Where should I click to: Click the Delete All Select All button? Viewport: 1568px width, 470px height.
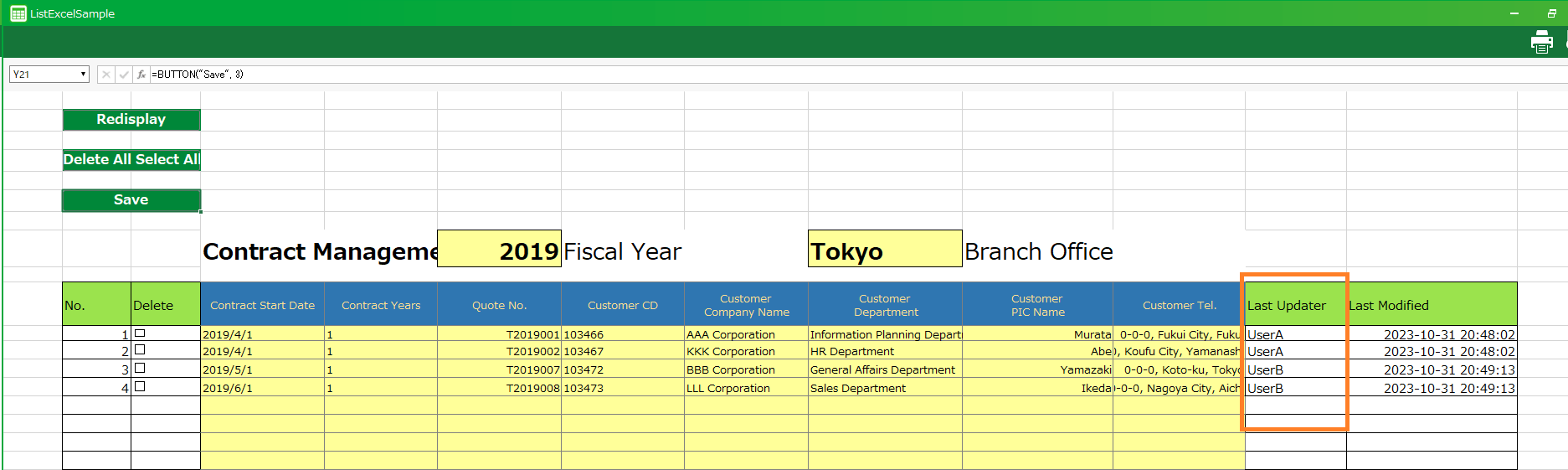pos(131,159)
